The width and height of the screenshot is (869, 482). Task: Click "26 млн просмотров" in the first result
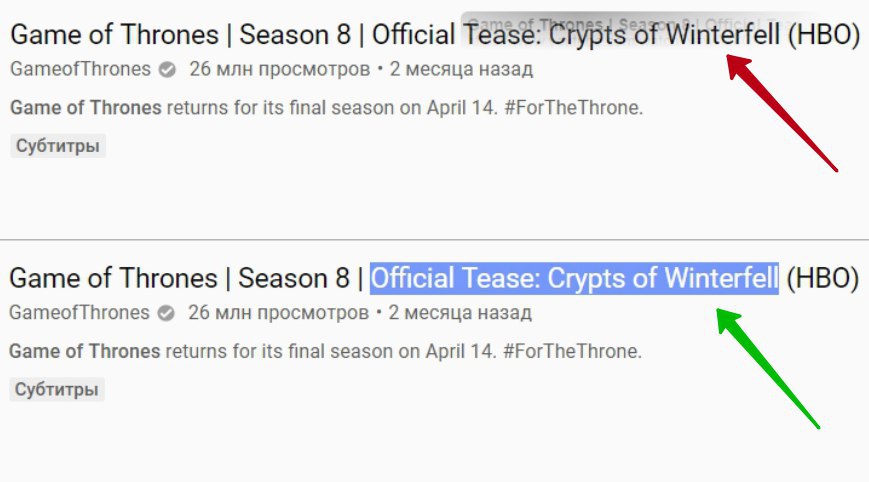click(x=279, y=70)
